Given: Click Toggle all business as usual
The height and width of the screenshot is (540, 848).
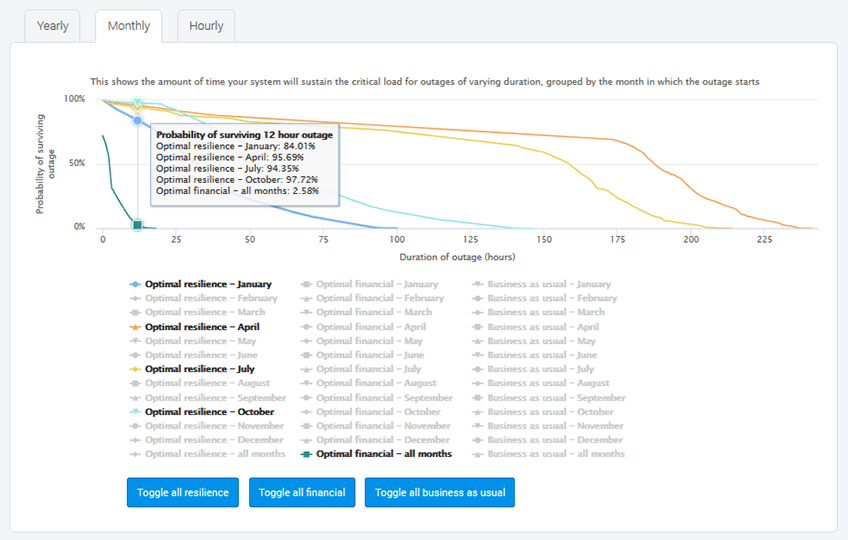Looking at the screenshot, I should point(440,492).
